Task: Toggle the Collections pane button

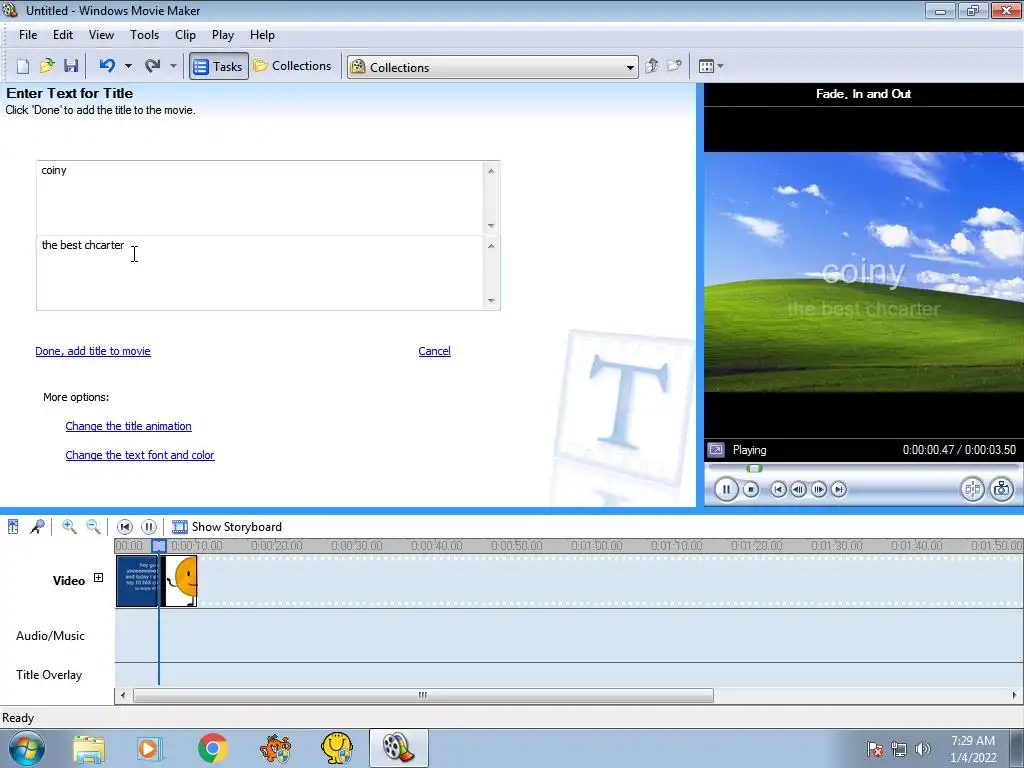Action: click(x=293, y=66)
